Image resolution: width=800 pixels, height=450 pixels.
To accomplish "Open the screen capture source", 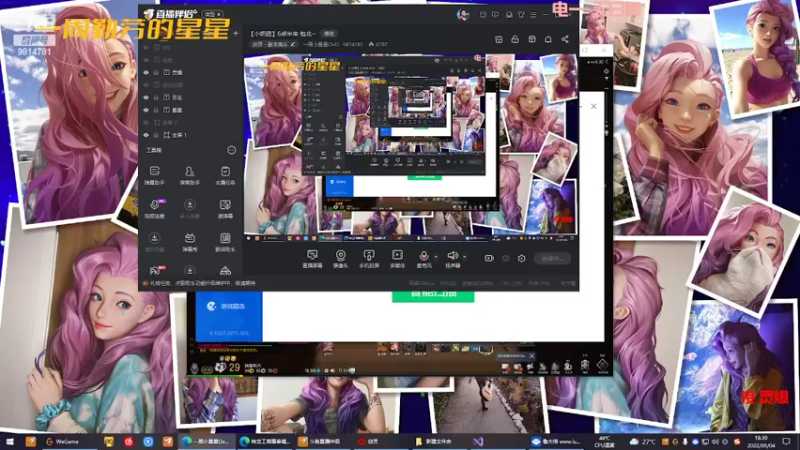I will coord(312,258).
